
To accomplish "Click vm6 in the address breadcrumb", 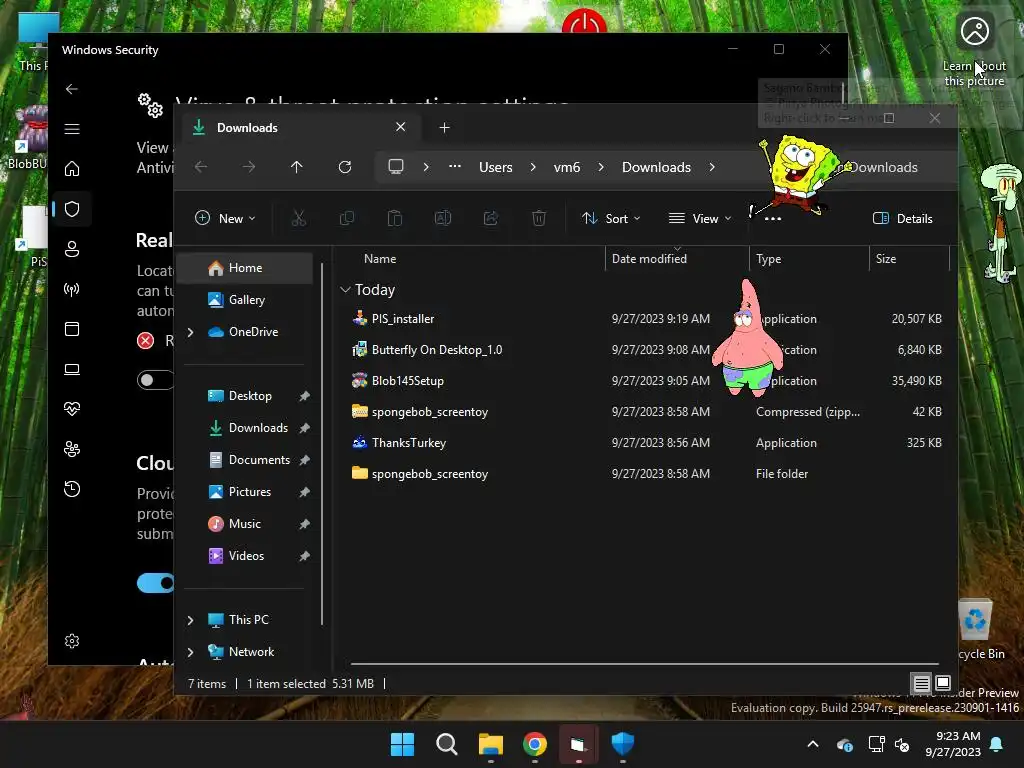I will click(567, 167).
